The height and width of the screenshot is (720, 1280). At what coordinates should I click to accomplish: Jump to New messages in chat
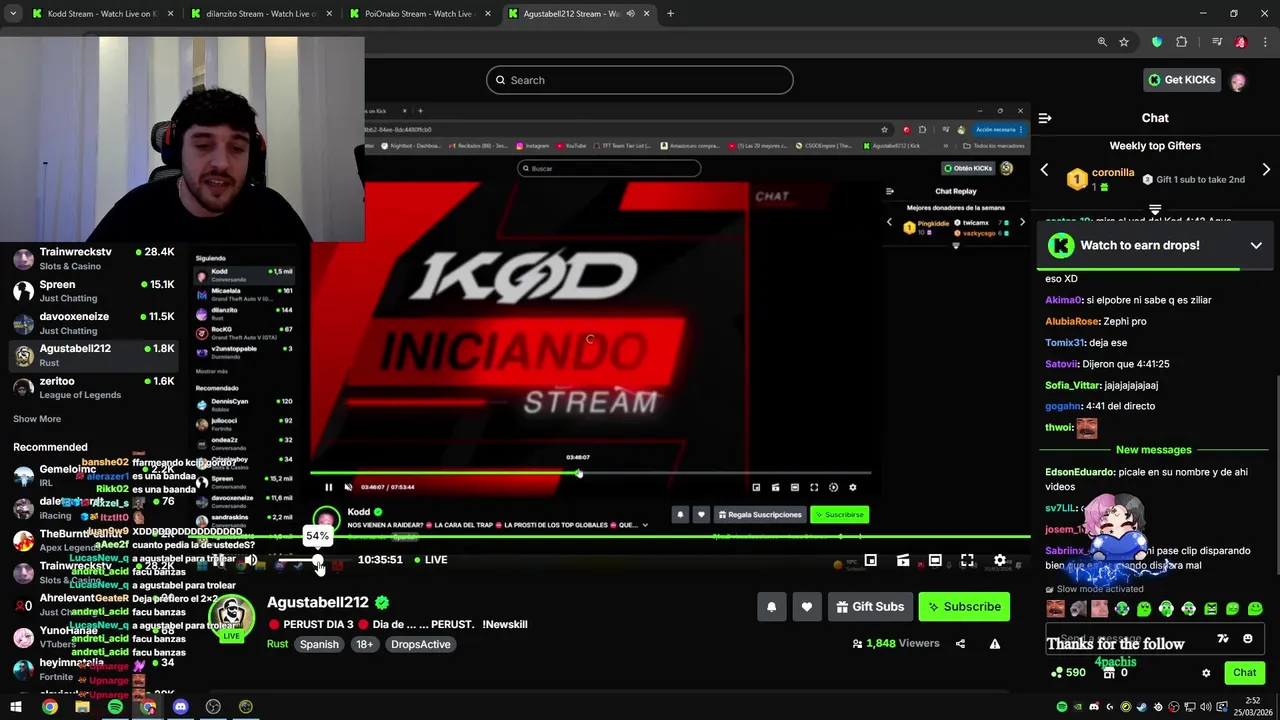(1154, 450)
